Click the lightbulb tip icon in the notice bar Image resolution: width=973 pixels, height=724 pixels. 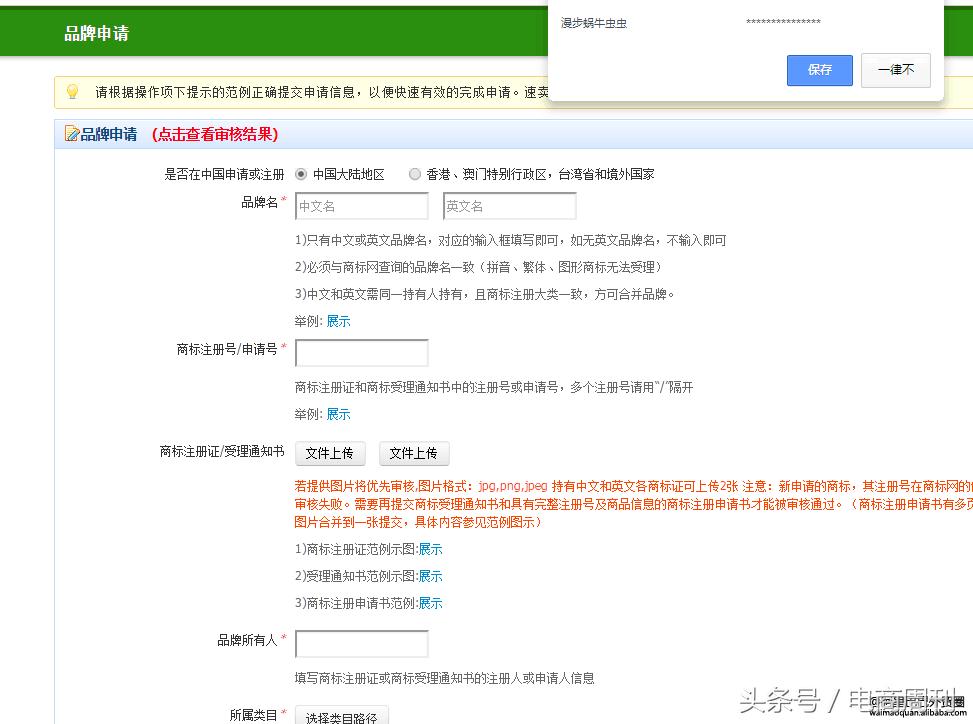(x=72, y=92)
